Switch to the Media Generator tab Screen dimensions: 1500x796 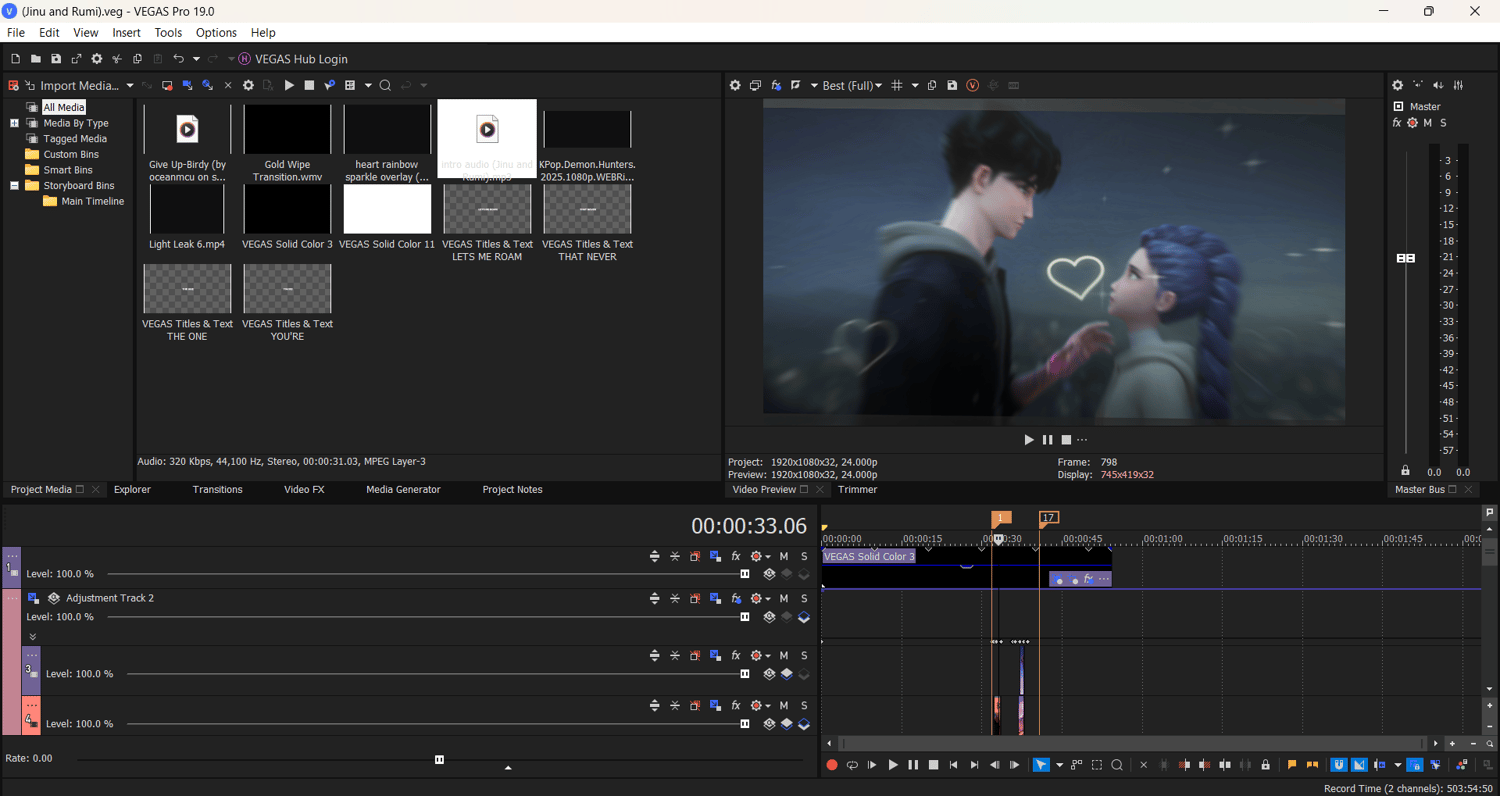(x=403, y=490)
